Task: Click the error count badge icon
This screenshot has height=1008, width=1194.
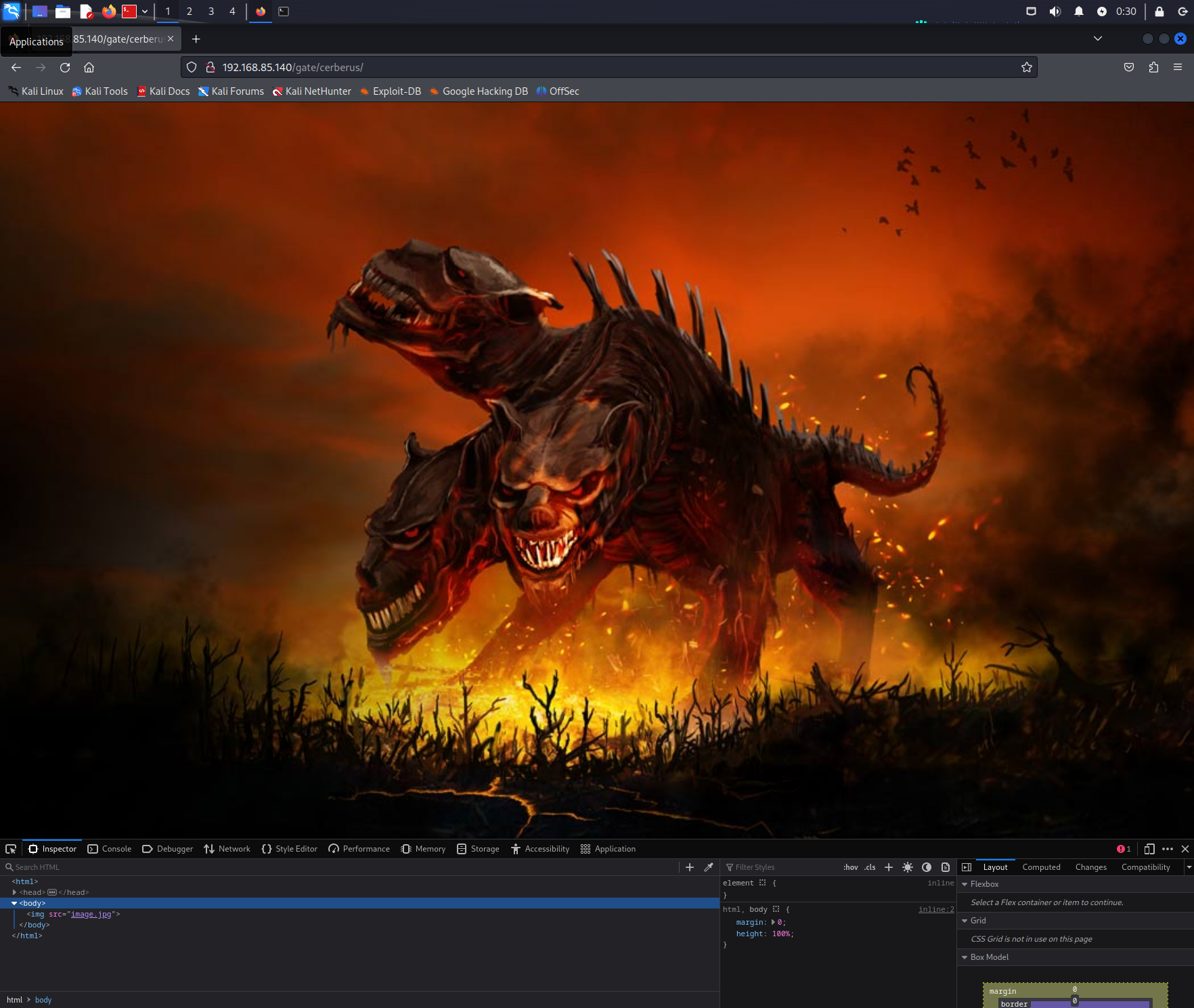Action: (1124, 849)
